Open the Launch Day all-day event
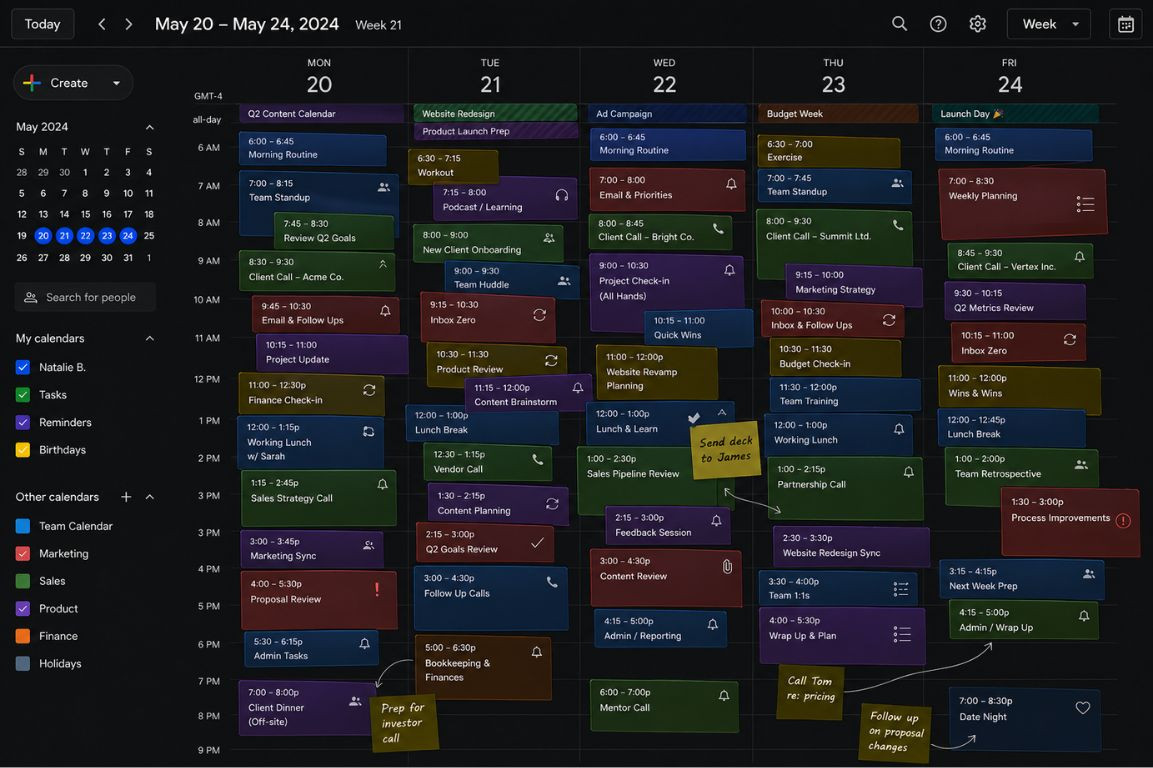The width and height of the screenshot is (1153, 768). (1015, 114)
